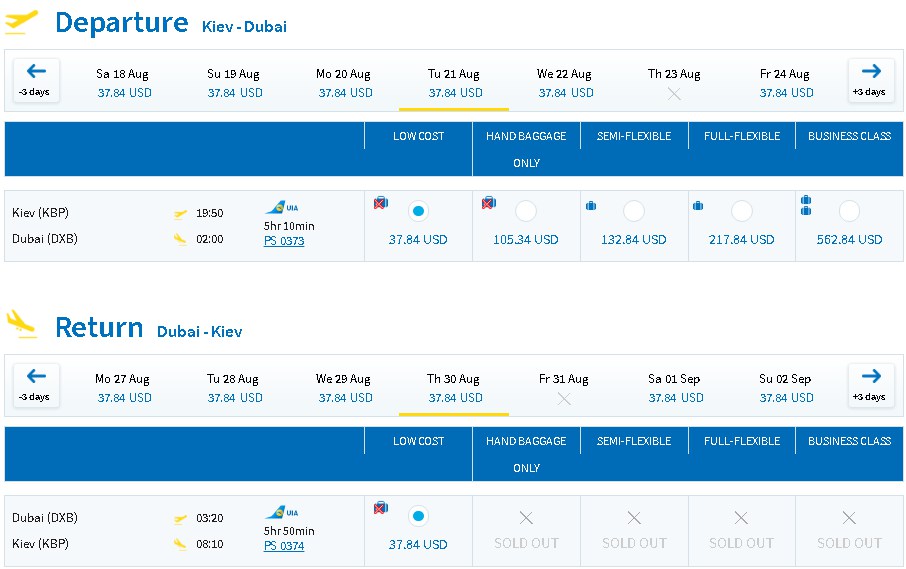Click departure FULL-FLEXIBLE column header
Viewport: 906px width, 569px height.
coord(742,136)
